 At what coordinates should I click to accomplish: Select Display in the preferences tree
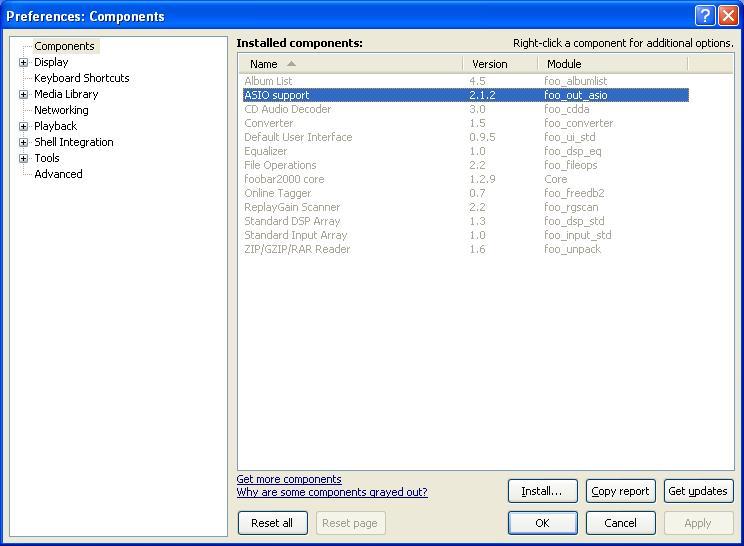[x=51, y=62]
